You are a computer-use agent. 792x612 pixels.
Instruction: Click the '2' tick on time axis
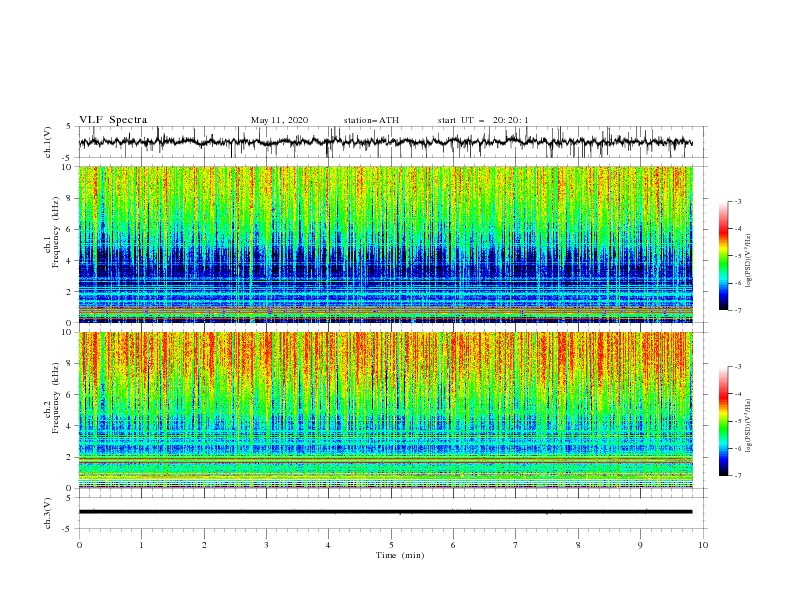[x=204, y=545]
